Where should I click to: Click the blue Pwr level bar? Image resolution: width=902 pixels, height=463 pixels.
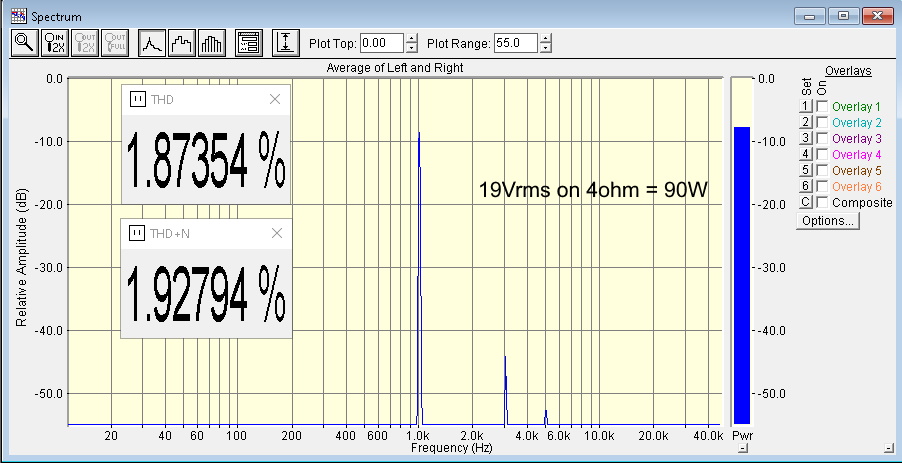click(x=741, y=275)
